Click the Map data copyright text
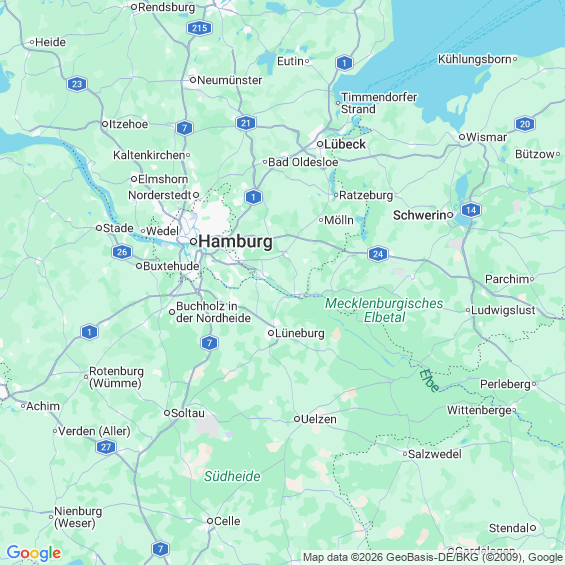The height and width of the screenshot is (565, 565). [x=433, y=557]
